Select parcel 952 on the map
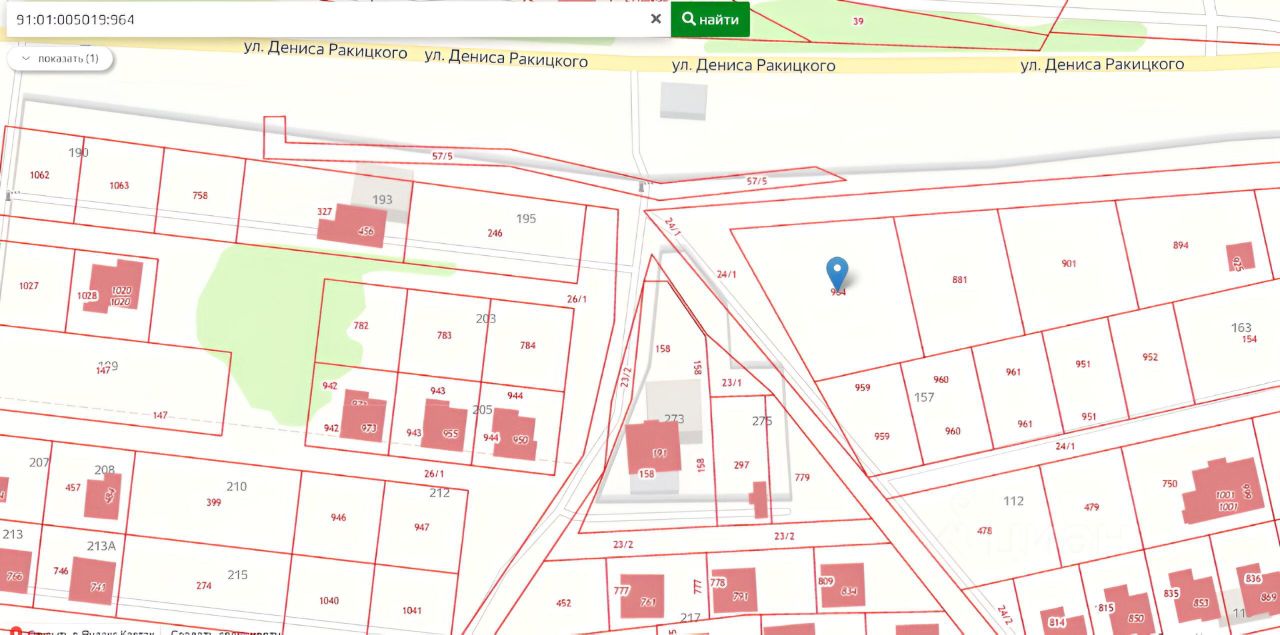Image resolution: width=1280 pixels, height=635 pixels. (x=1150, y=357)
